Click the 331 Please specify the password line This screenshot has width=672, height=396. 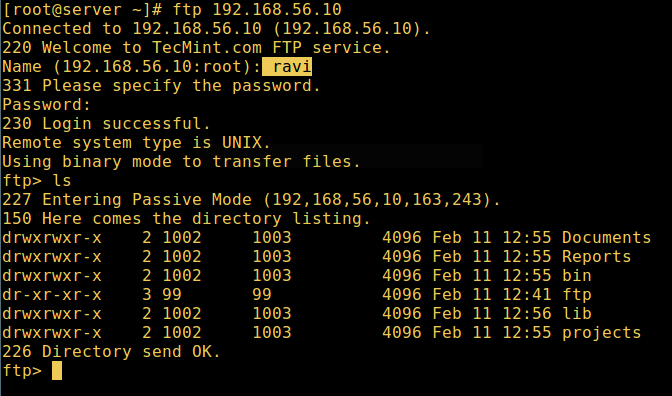point(161,86)
